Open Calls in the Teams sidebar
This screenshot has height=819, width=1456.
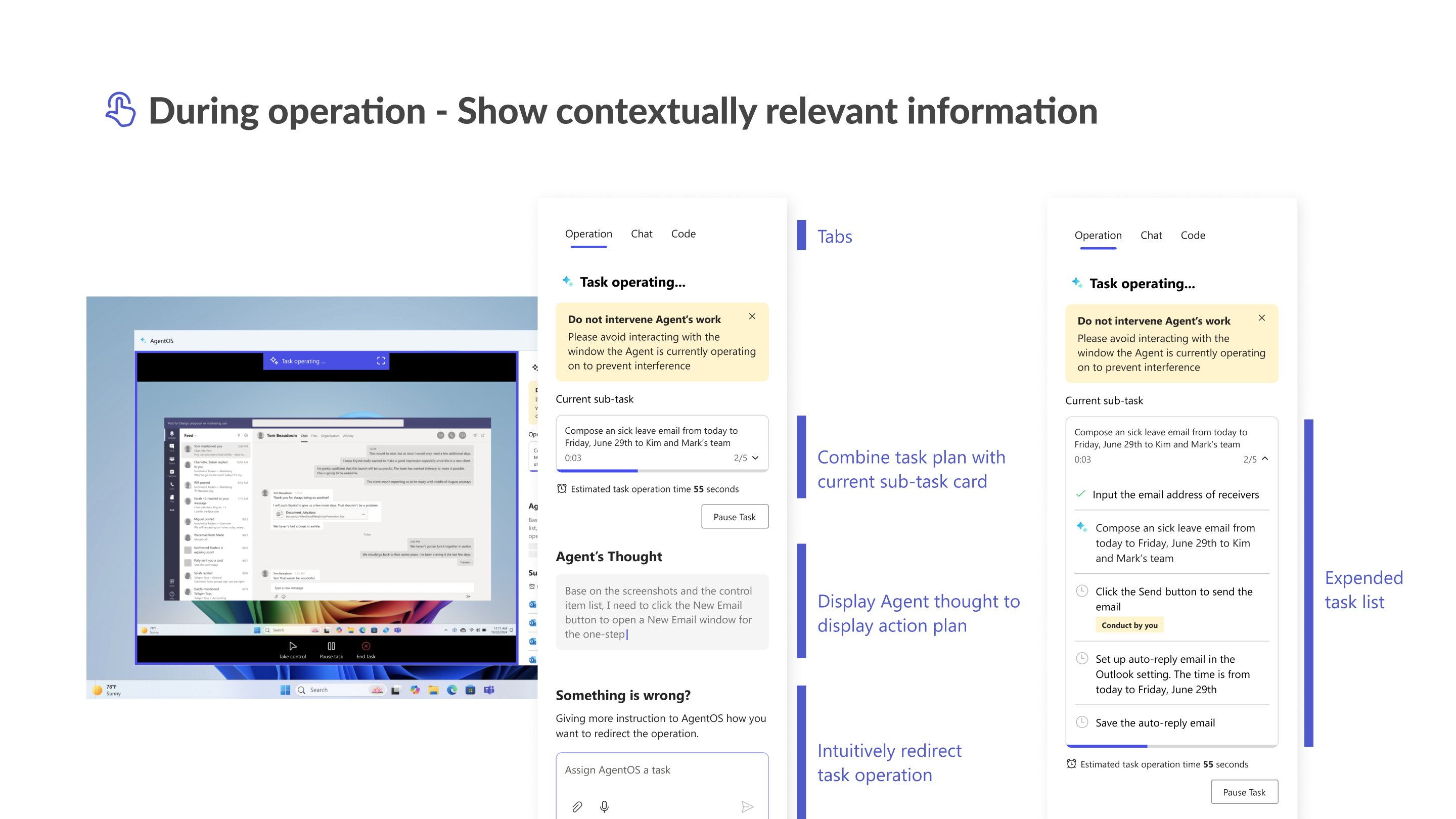(172, 486)
